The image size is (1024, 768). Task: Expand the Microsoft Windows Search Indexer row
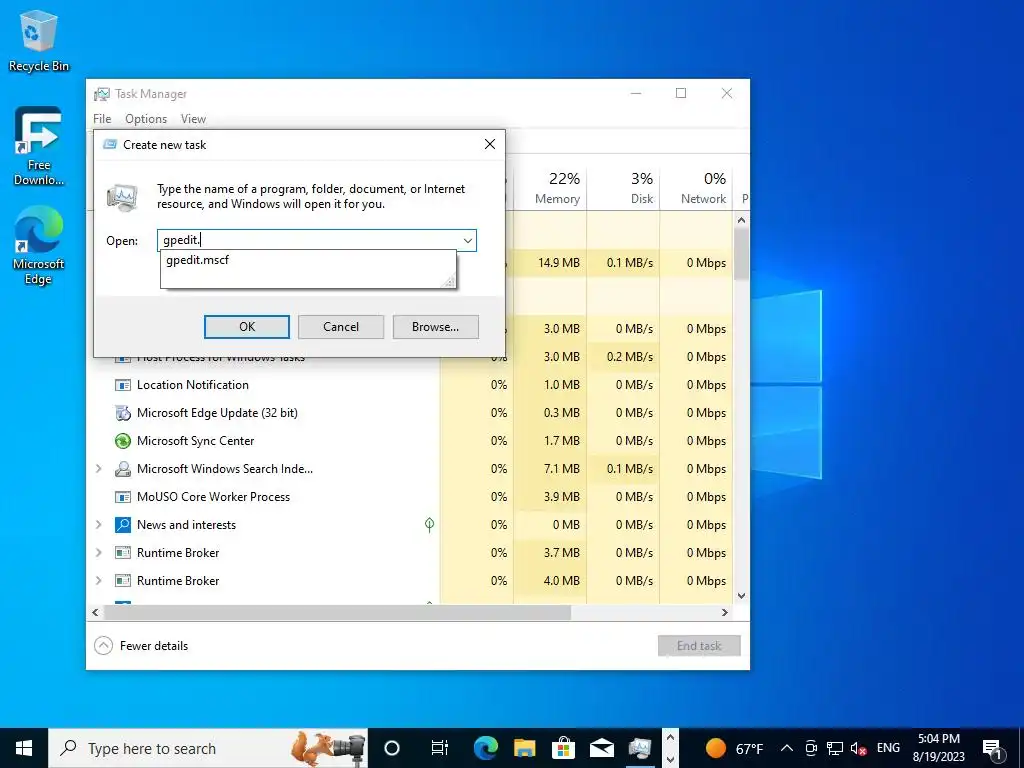click(99, 469)
